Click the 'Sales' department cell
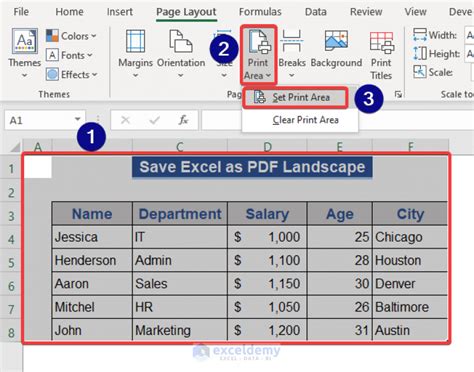Image resolution: width=474 pixels, height=372 pixels. [180, 284]
